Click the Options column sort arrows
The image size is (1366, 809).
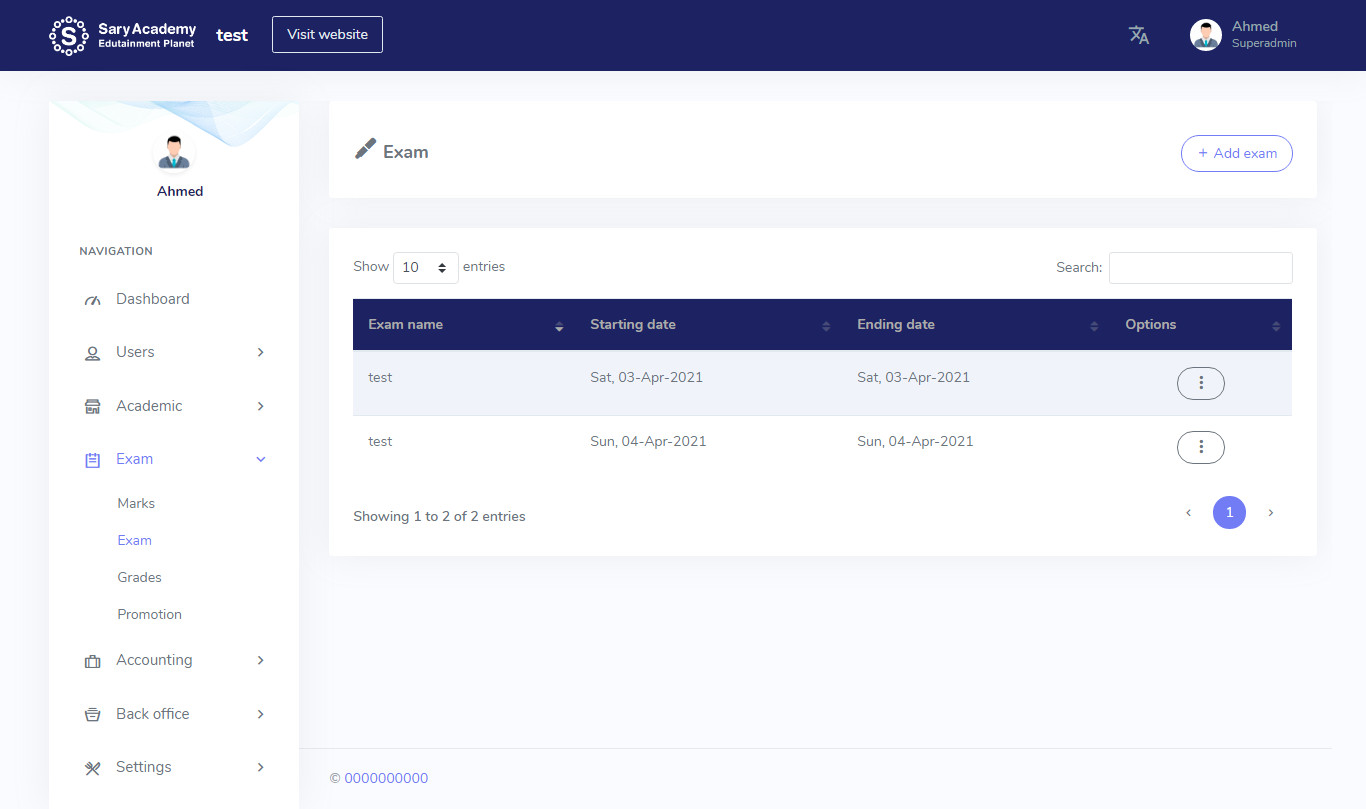pos(1276,326)
